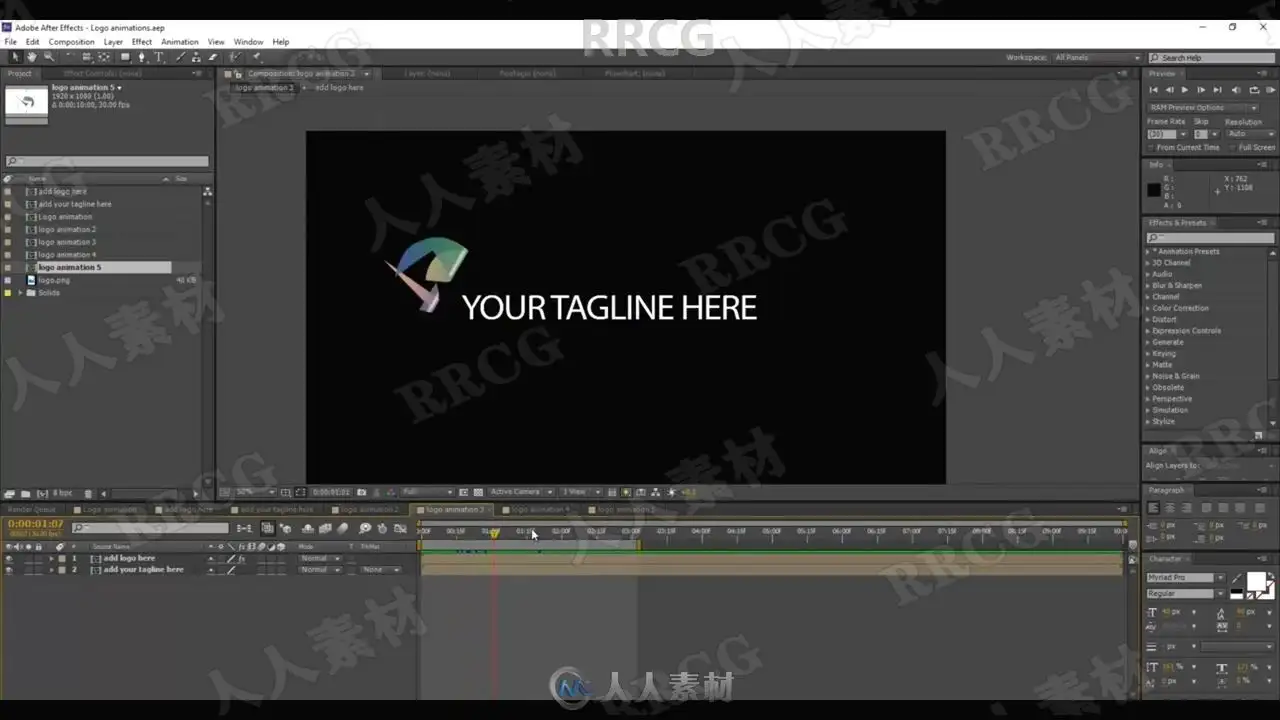Image resolution: width=1280 pixels, height=720 pixels.
Task: Open the Composition menu
Action: (x=71, y=42)
